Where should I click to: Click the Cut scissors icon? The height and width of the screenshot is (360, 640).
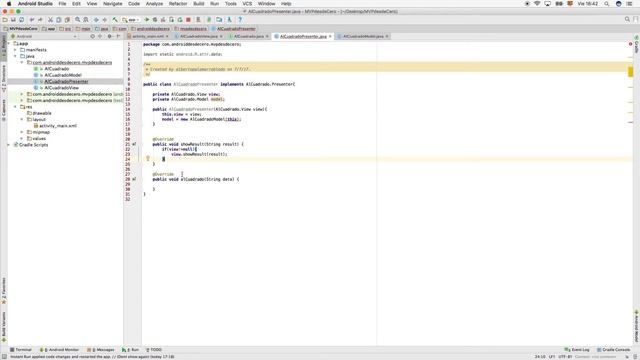(51, 20)
